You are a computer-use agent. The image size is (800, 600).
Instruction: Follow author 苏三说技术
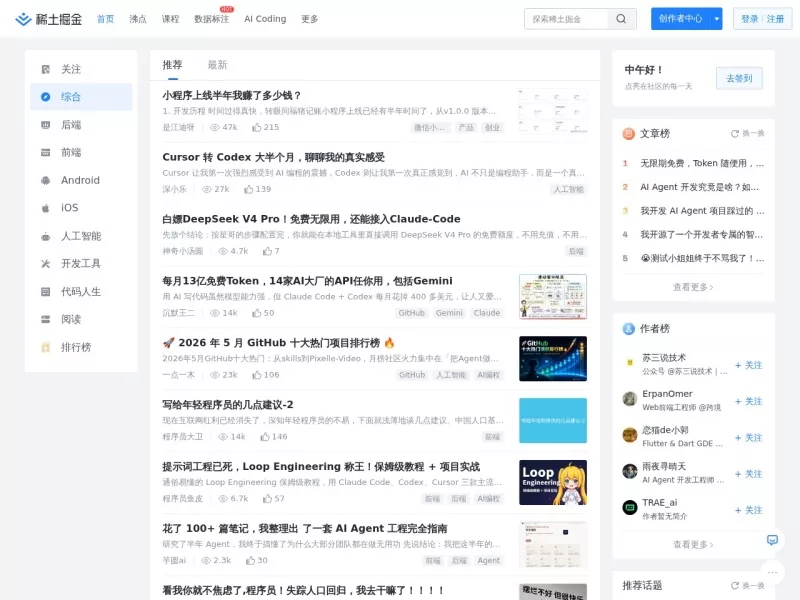point(748,365)
